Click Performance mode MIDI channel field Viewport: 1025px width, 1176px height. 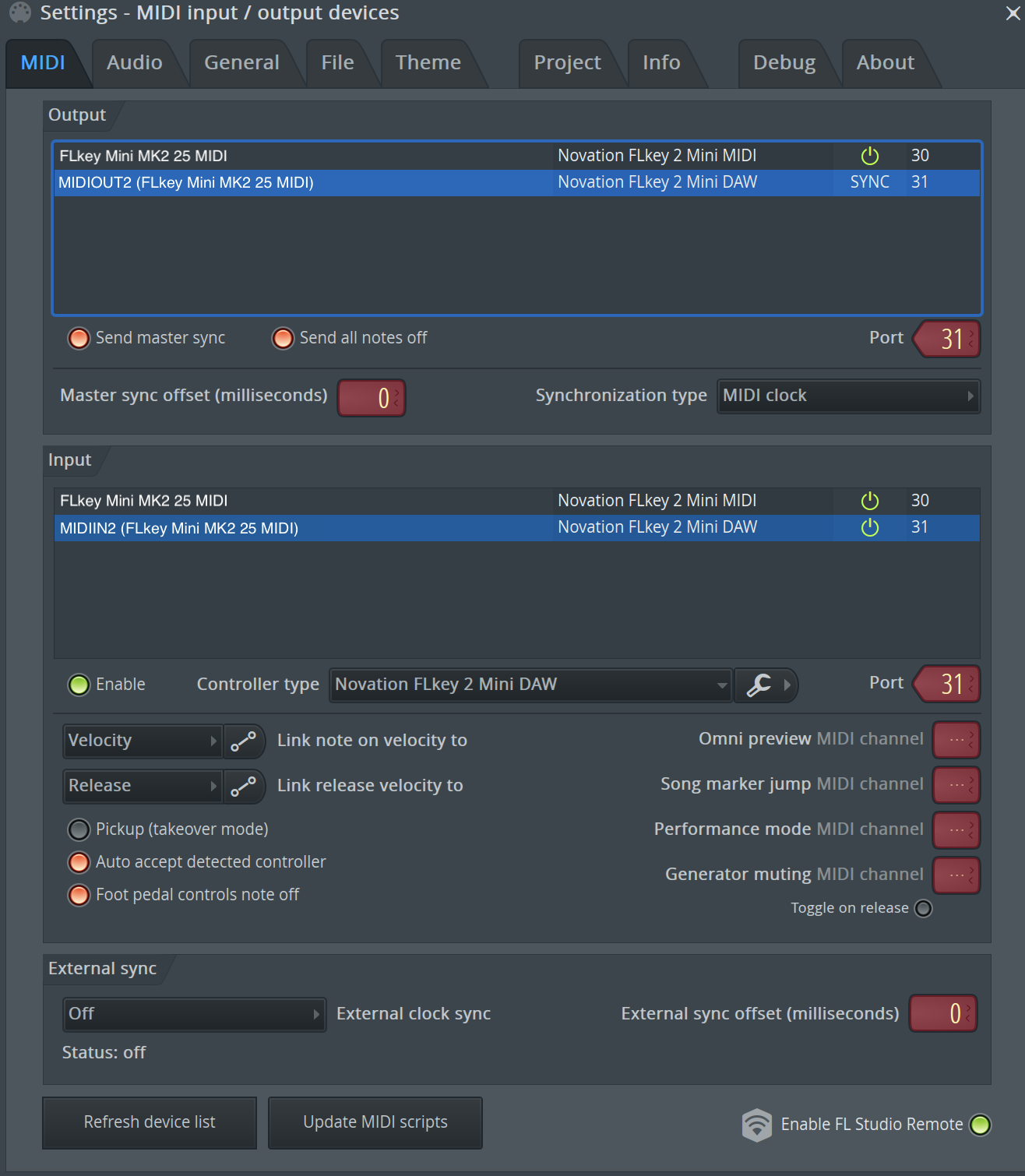(956, 830)
